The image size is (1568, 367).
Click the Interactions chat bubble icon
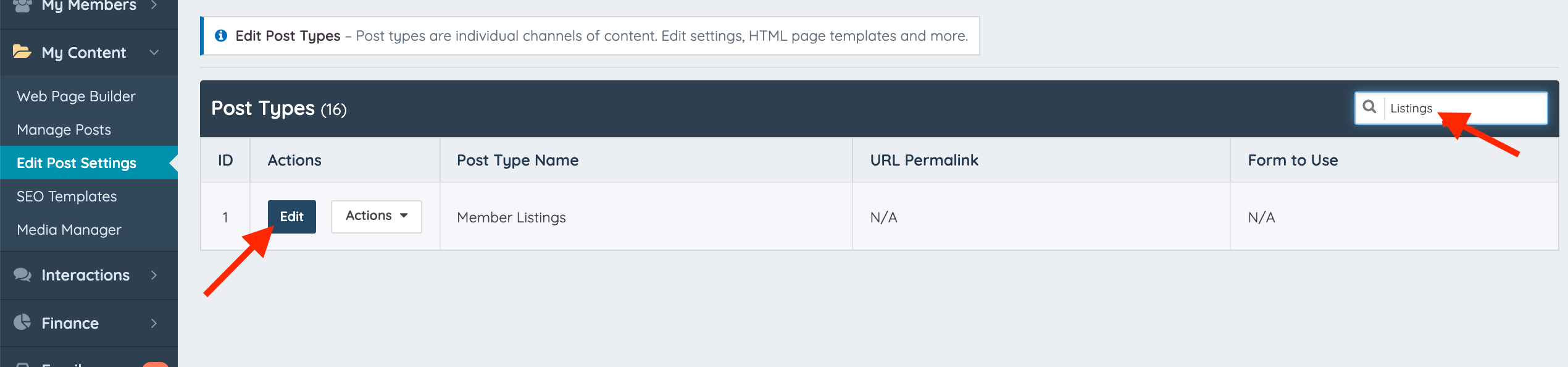click(23, 275)
